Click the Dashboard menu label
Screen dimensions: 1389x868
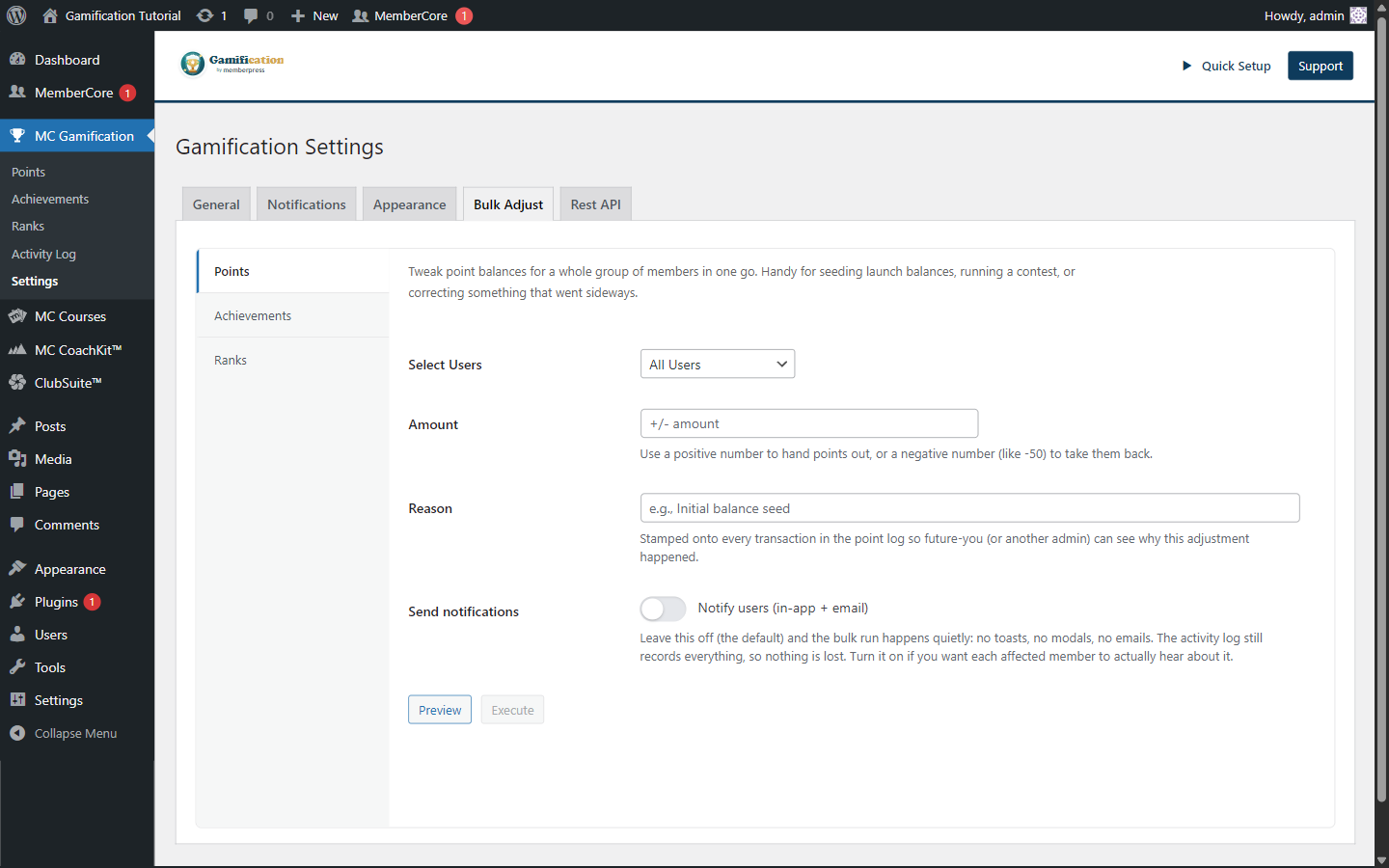[x=67, y=60]
